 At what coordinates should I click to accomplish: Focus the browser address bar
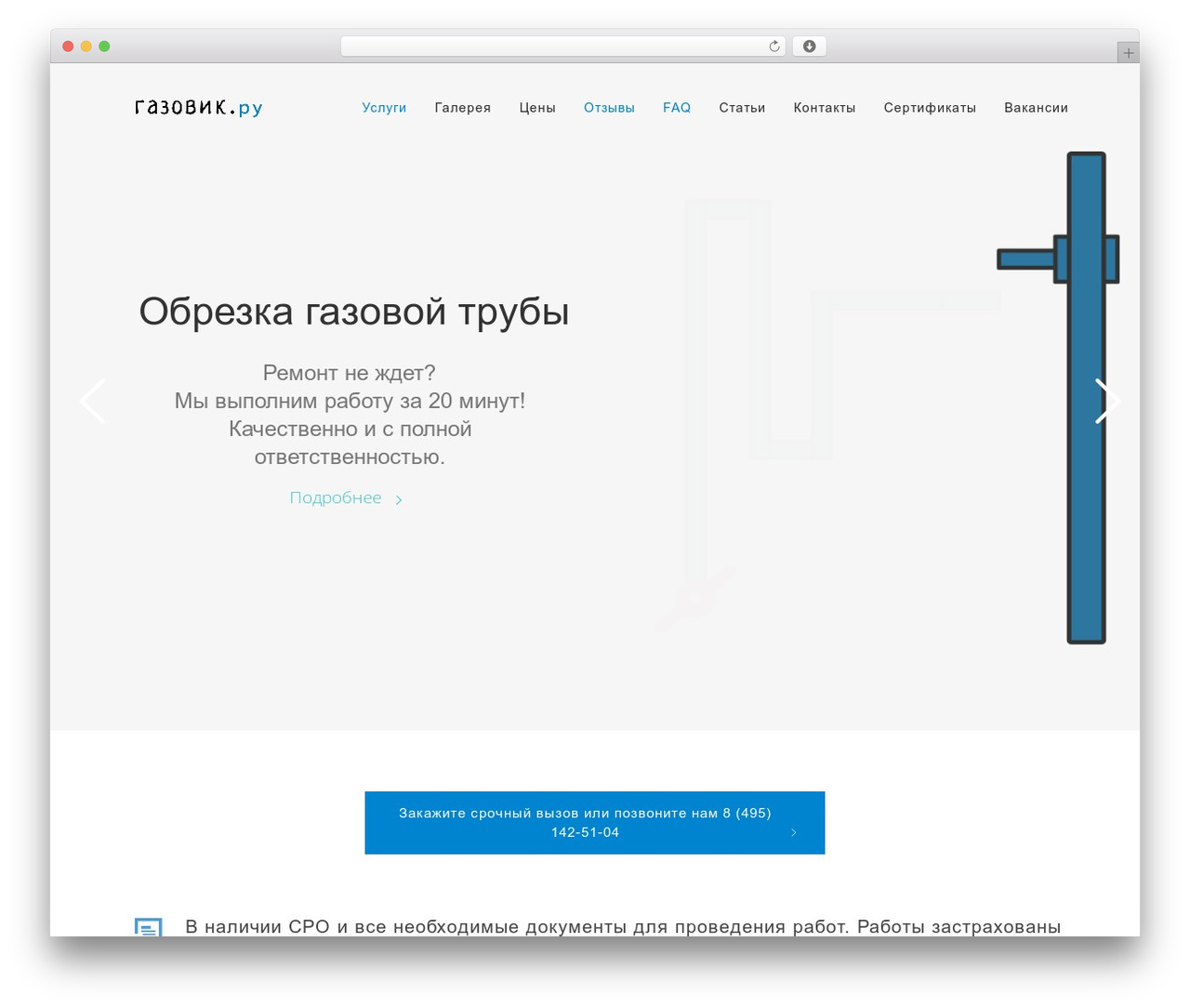563,46
